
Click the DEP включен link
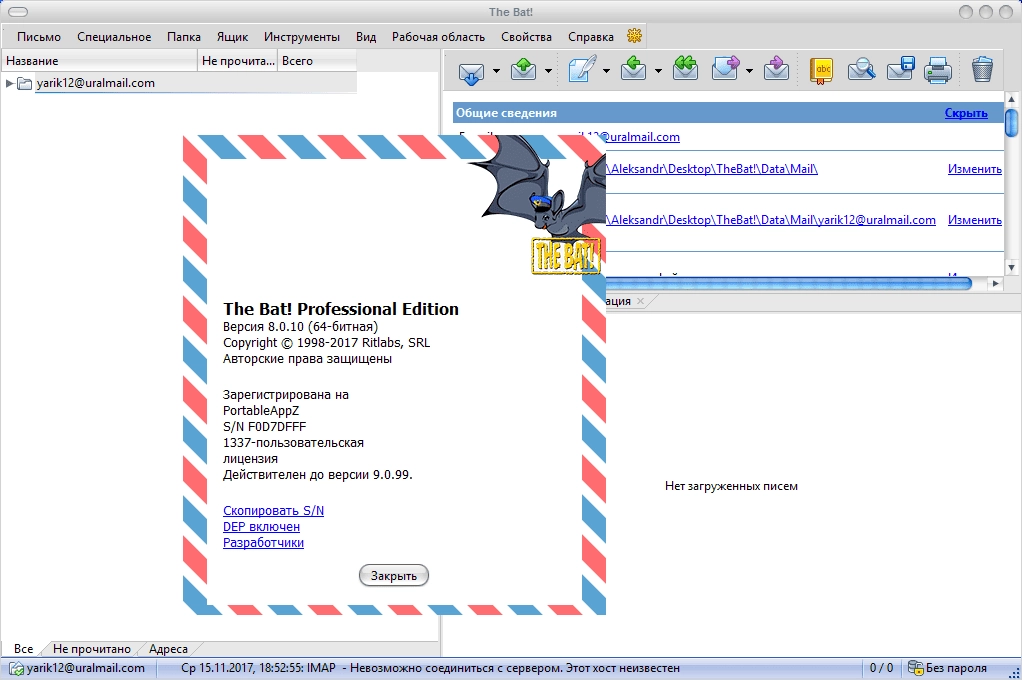[261, 527]
